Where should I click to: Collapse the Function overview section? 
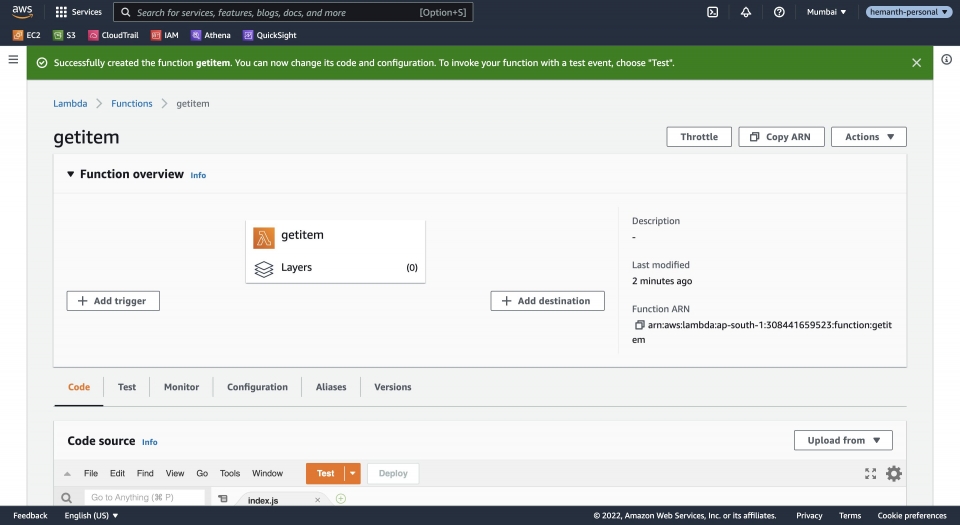point(71,174)
